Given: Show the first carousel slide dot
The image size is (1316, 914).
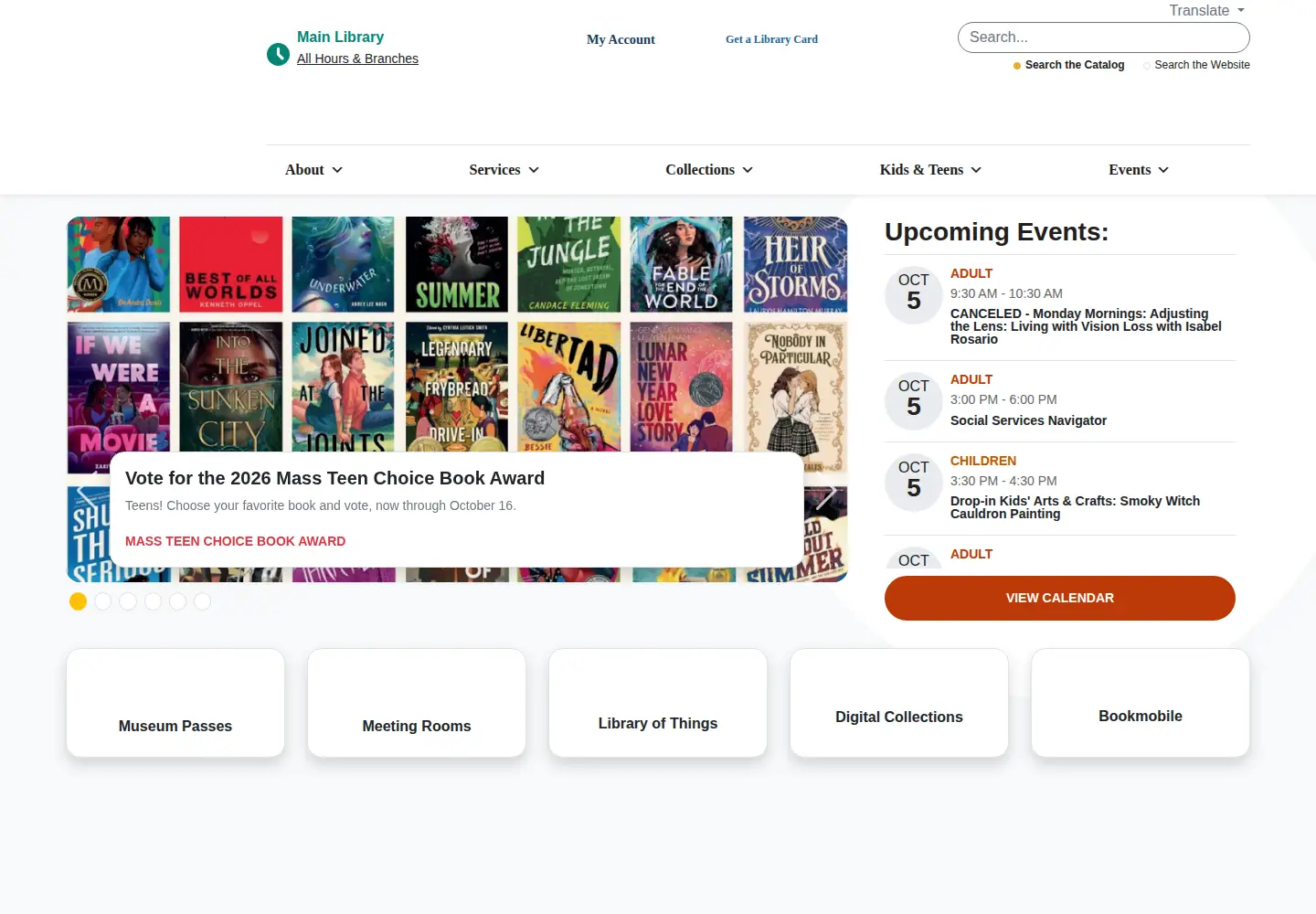Looking at the screenshot, I should [78, 601].
